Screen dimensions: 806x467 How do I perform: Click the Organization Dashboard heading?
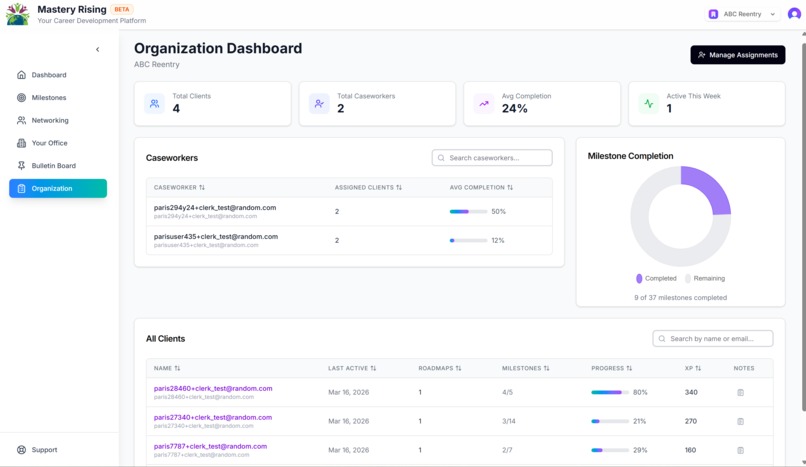pyautogui.click(x=218, y=48)
